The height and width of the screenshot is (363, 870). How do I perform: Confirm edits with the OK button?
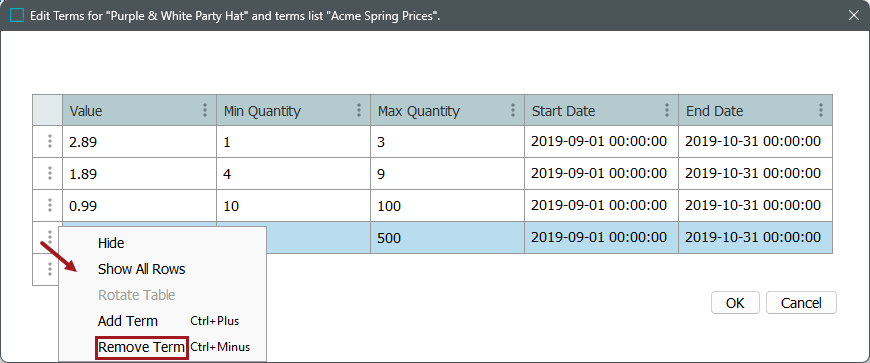click(735, 303)
